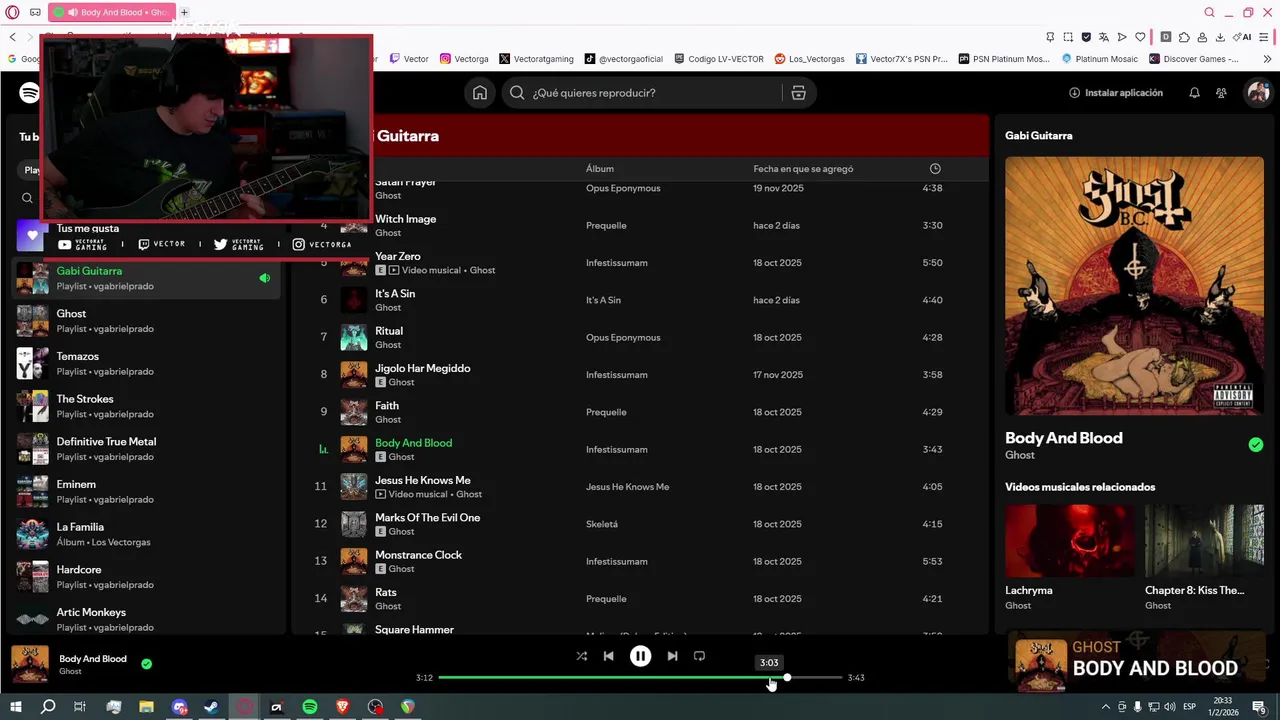Click the song progress bar
This screenshot has width=1280, height=720.
[640, 678]
